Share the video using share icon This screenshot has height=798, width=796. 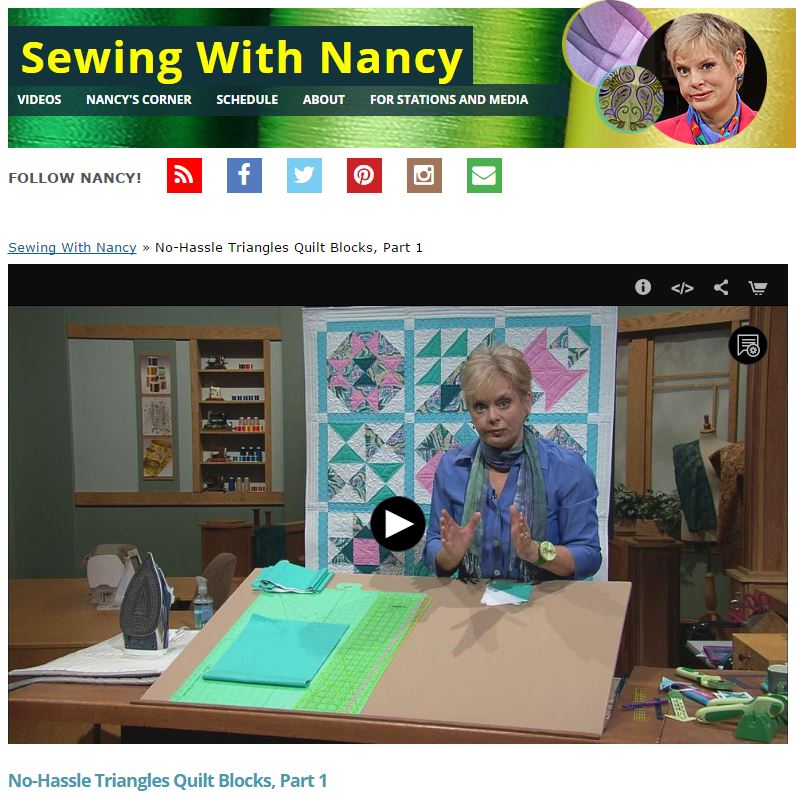pyautogui.click(x=721, y=288)
